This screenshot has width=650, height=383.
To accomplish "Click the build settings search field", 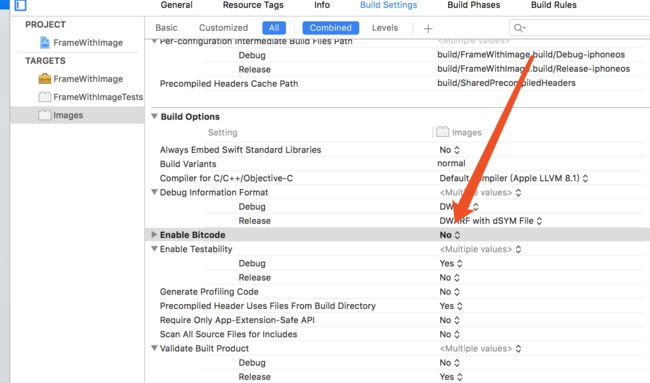I will pos(580,28).
